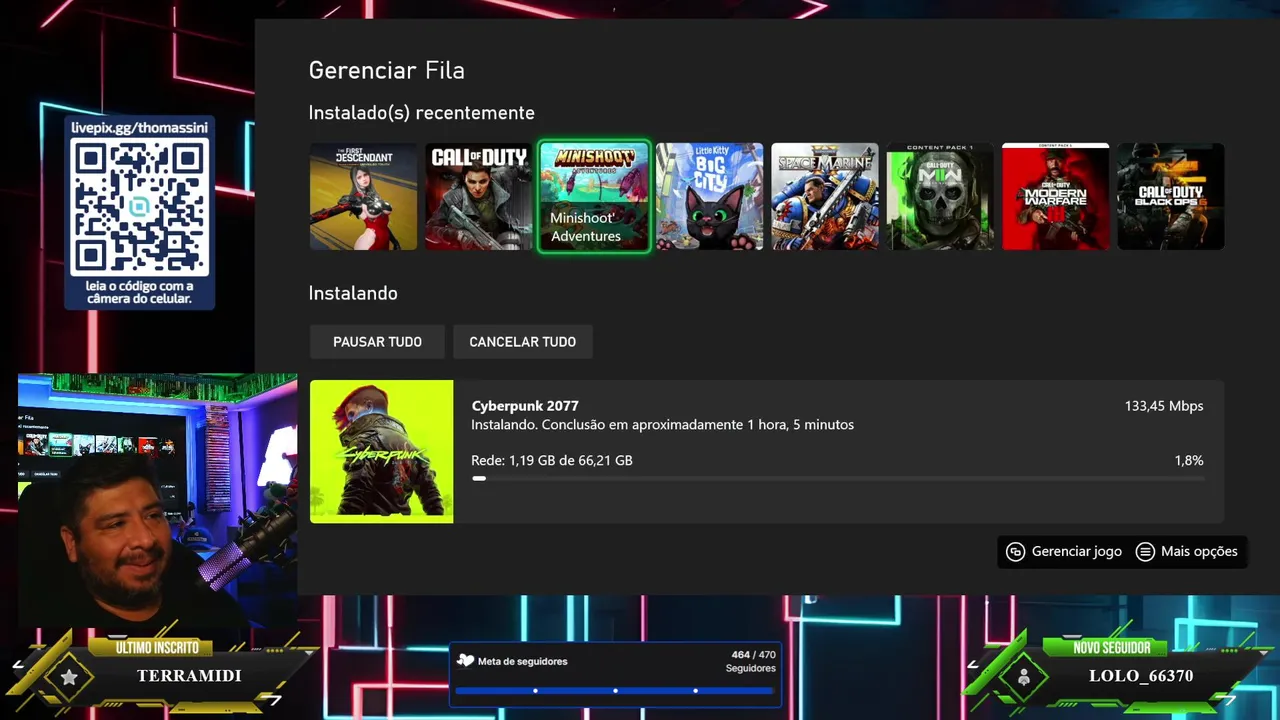Click the Instalando section heading
This screenshot has width=1280, height=720.
353,293
